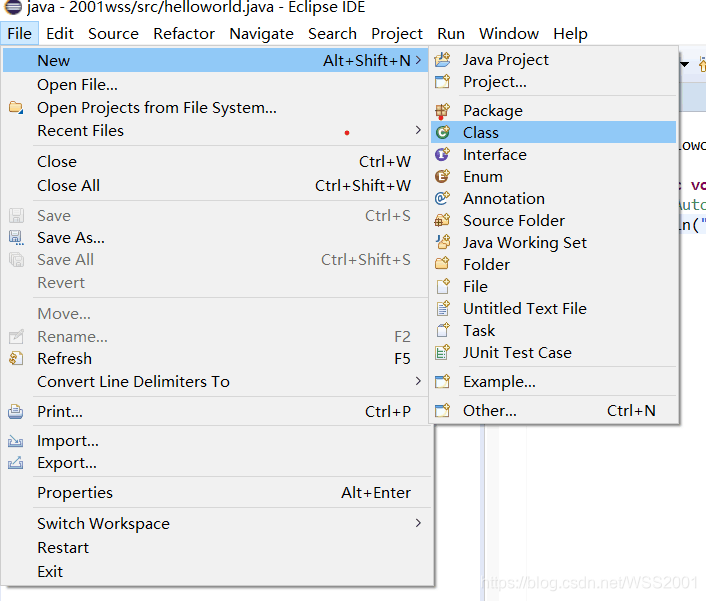Select Open Projects from File System text
Viewport: 706px width, 601px height.
(x=157, y=108)
